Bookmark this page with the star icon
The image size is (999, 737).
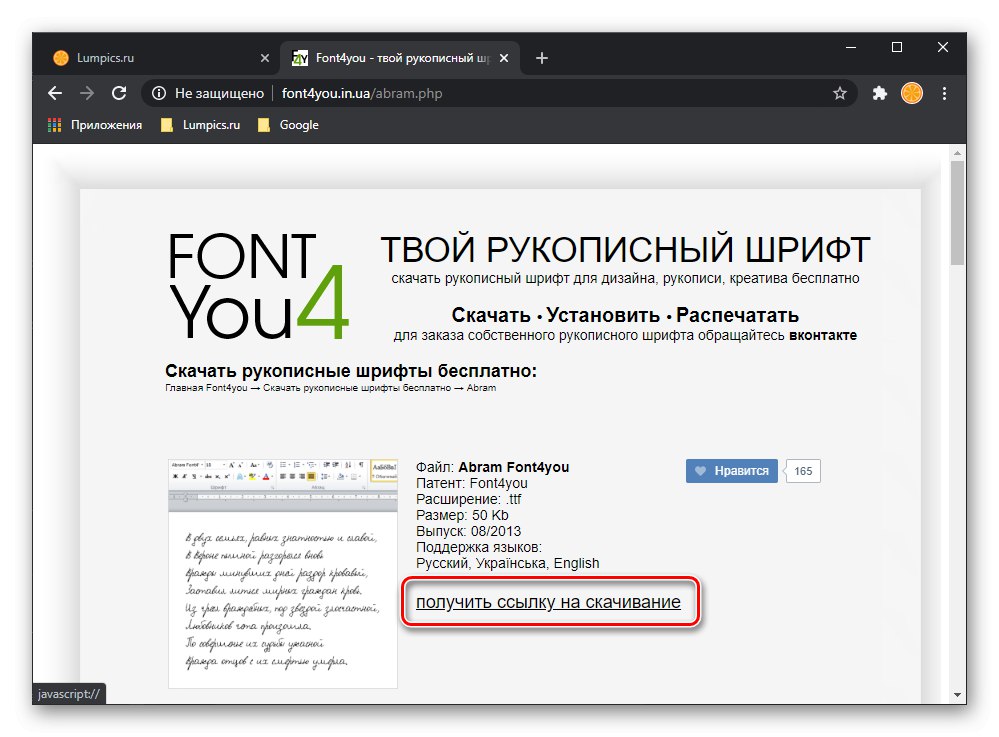(x=839, y=93)
